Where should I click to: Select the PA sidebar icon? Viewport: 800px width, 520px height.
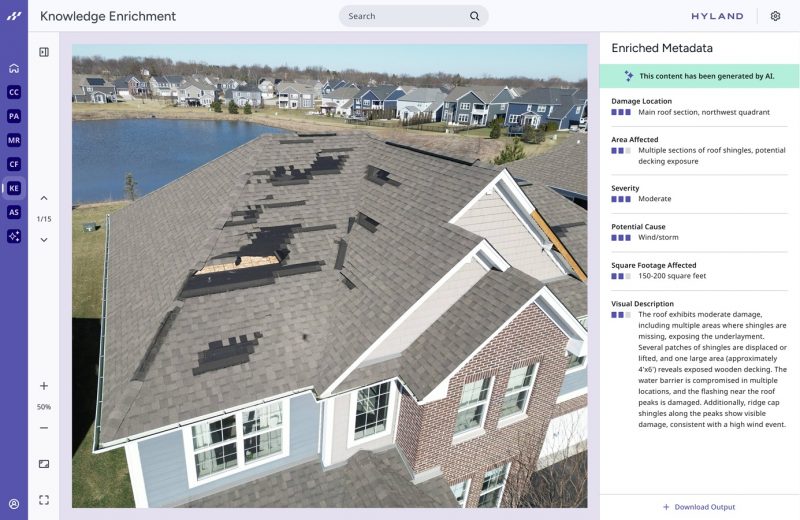14,116
